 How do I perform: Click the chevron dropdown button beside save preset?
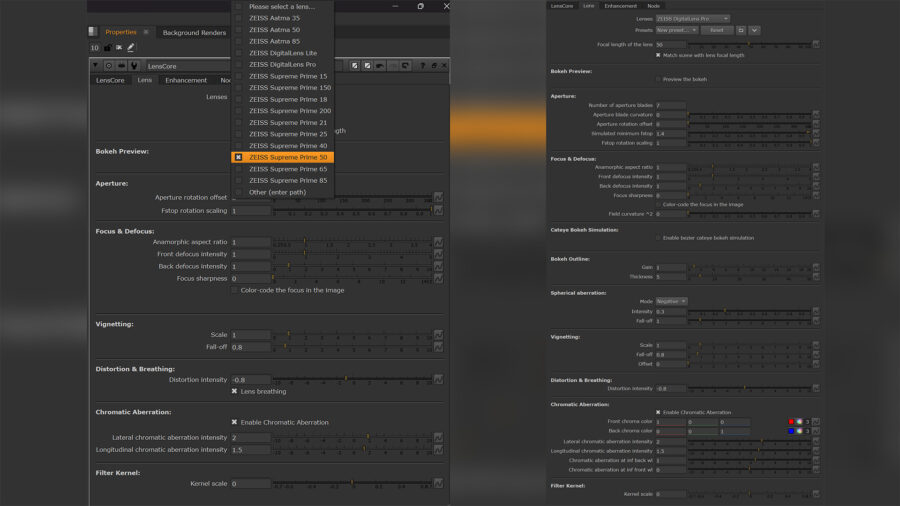click(754, 30)
